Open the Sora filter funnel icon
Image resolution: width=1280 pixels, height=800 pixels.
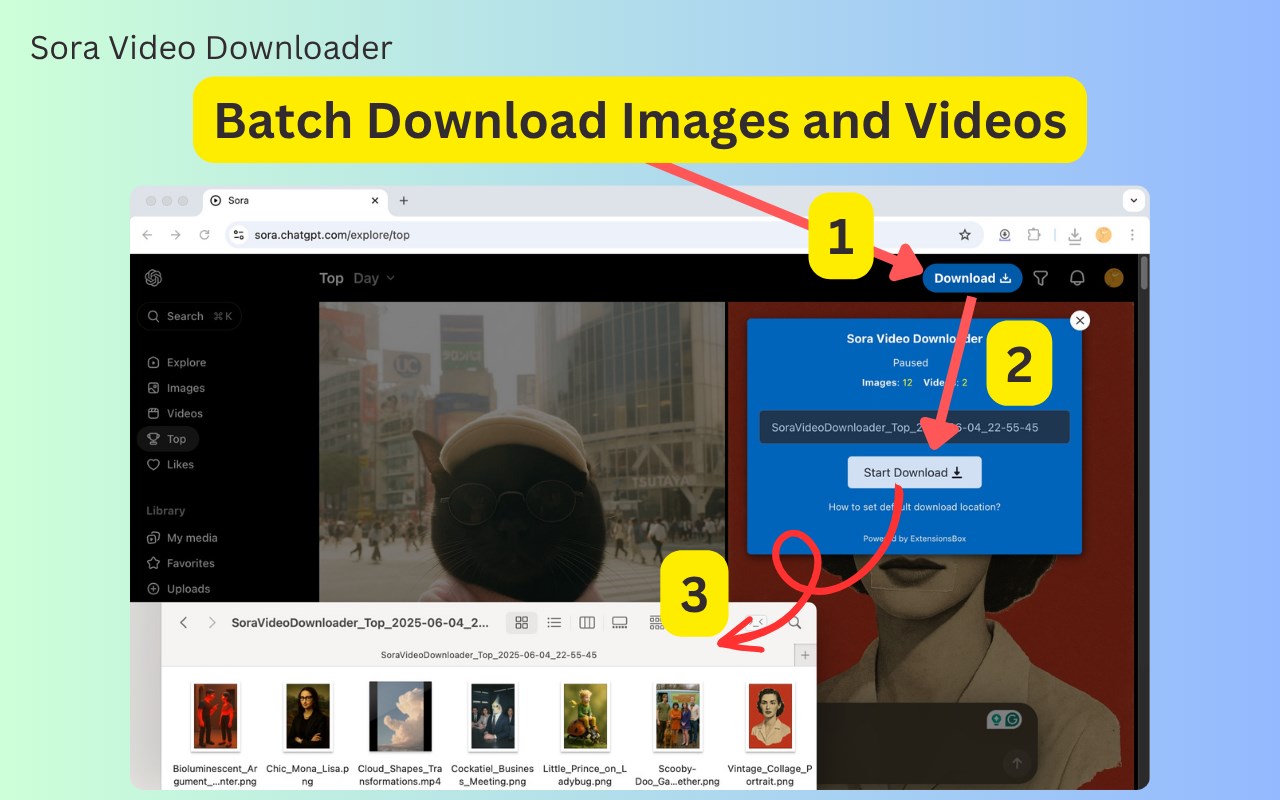coord(1040,278)
